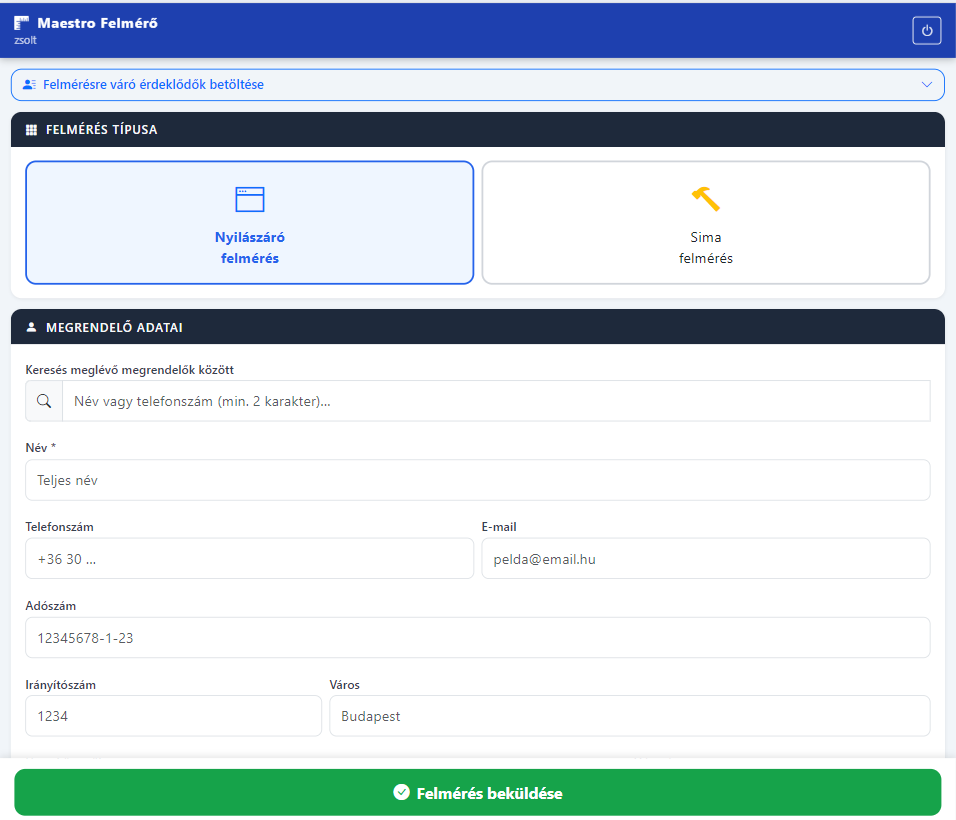Click the Város city field
The image size is (956, 820).
629,716
